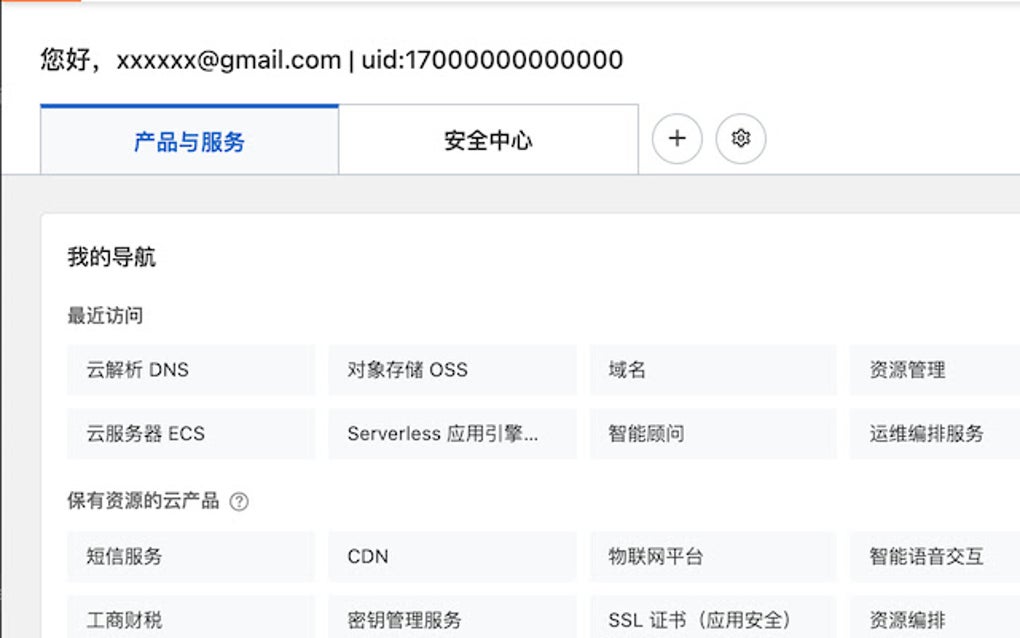Click the 最近访问 label
This screenshot has width=1020, height=638.
point(105,316)
